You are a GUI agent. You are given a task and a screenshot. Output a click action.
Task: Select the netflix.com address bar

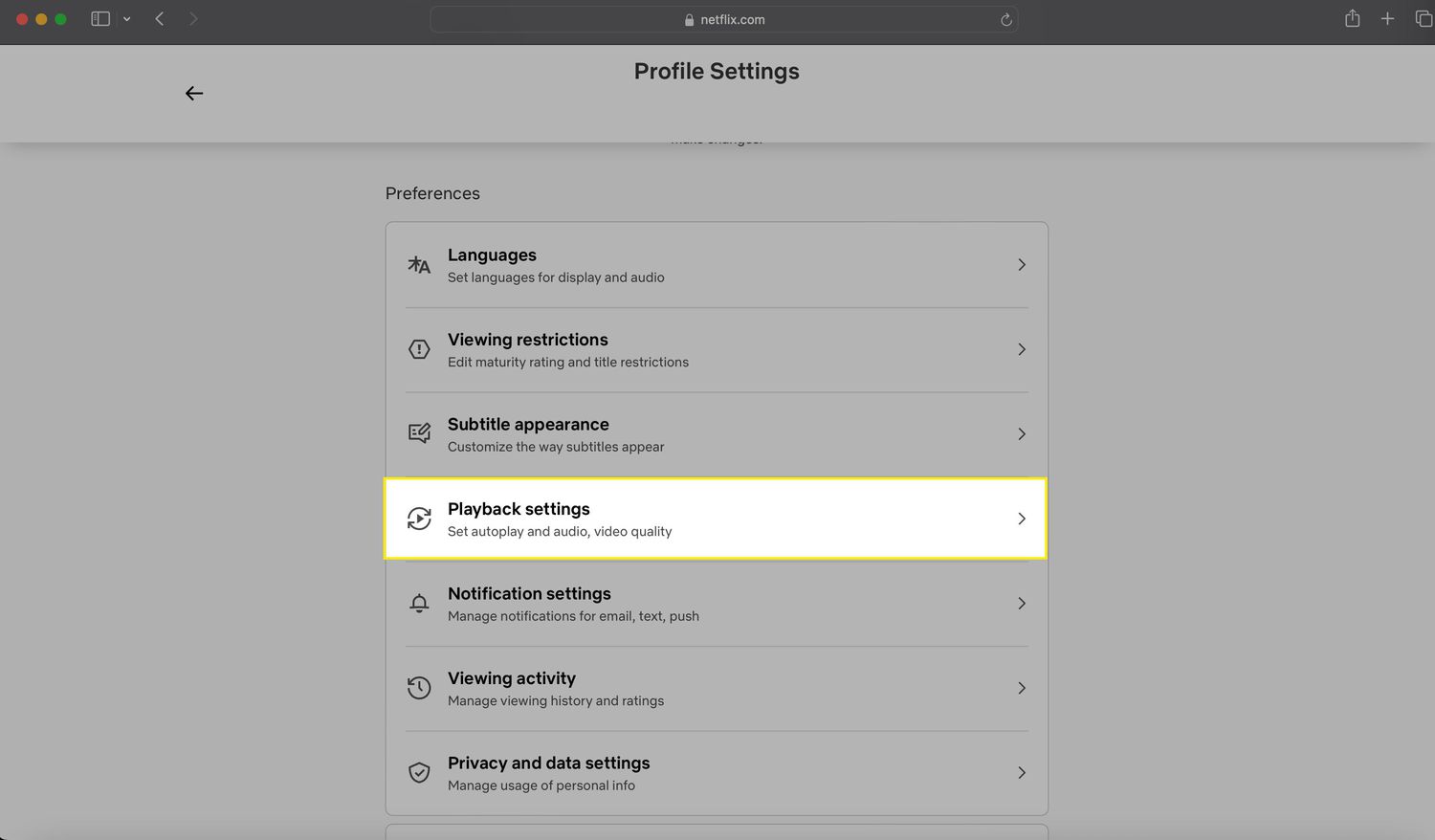723,19
